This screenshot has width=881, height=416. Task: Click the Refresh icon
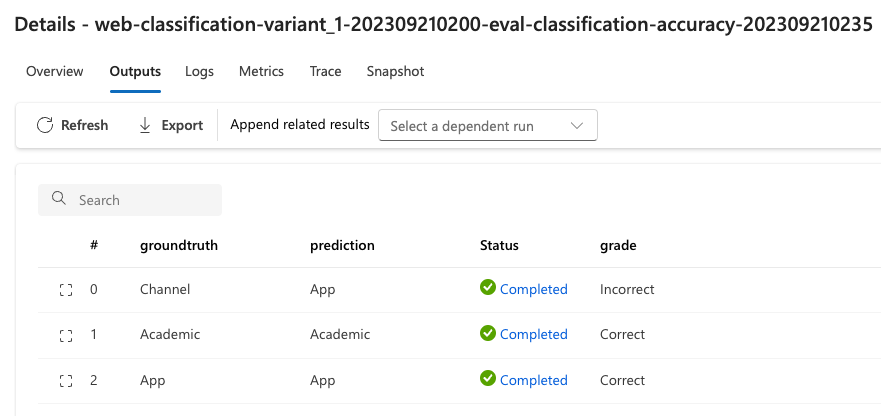45,125
